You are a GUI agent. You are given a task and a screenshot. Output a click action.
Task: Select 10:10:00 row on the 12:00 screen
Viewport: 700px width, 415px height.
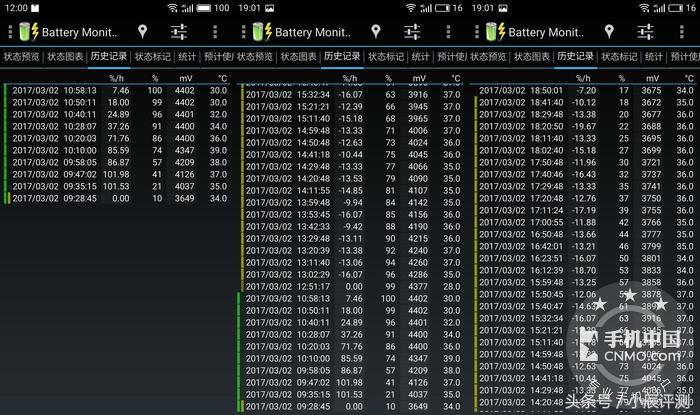[118, 150]
